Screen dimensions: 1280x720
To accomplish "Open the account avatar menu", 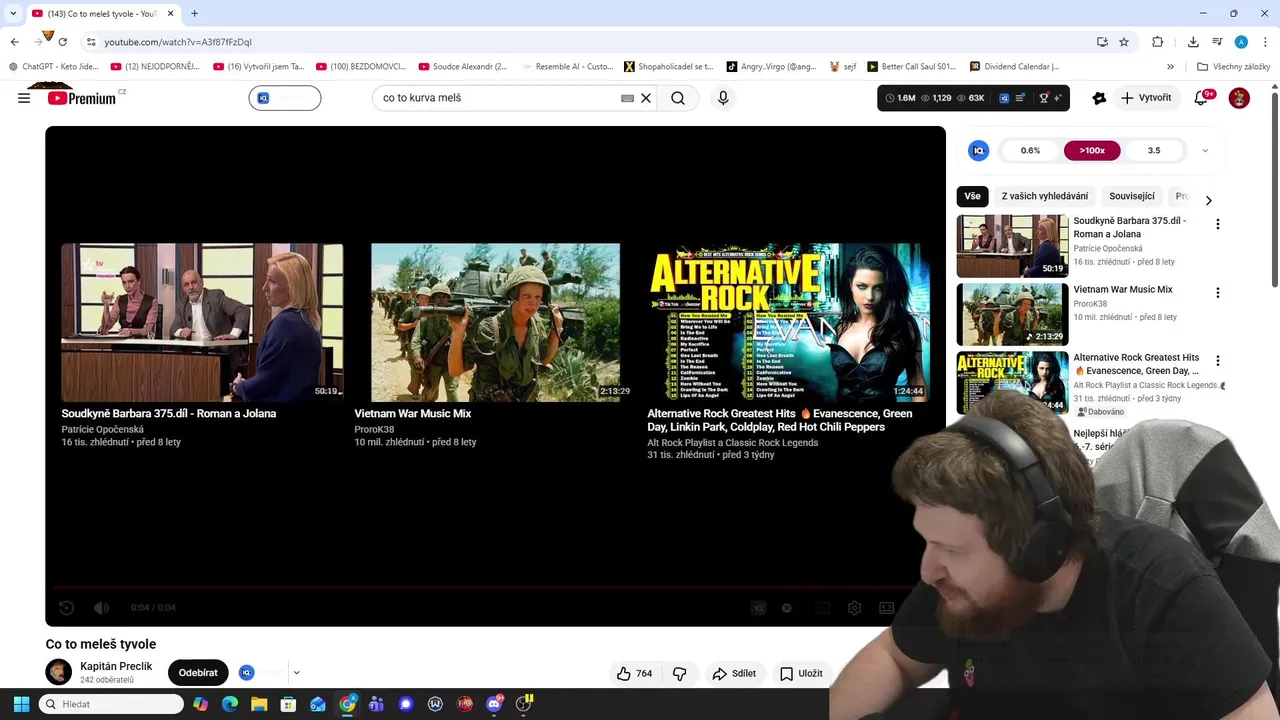I will click(x=1239, y=98).
